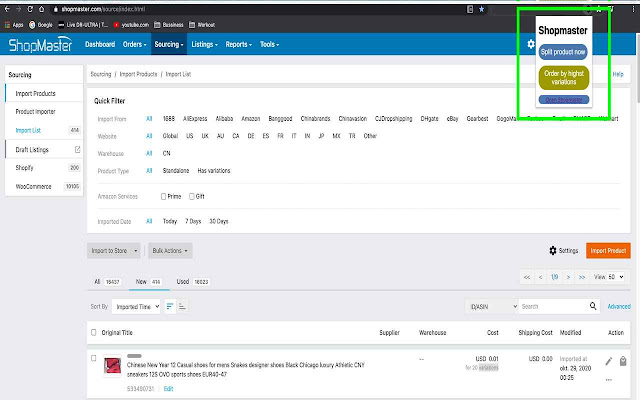Screen dimensions: 640x400
Task: Go to next page arrow
Action: click(568, 277)
